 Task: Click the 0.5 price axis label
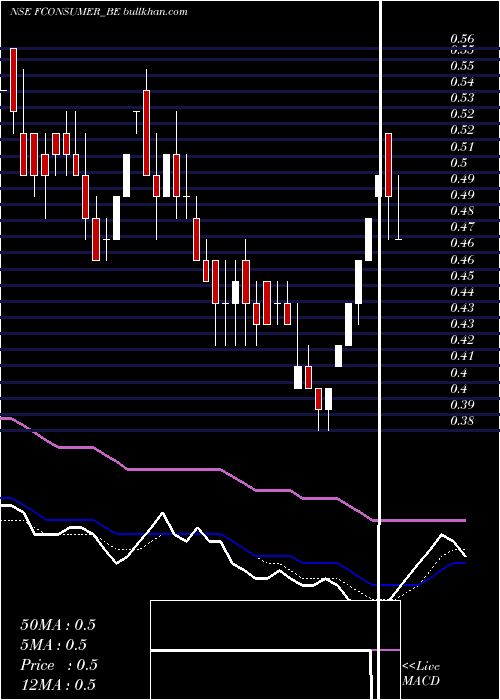[x=459, y=162]
